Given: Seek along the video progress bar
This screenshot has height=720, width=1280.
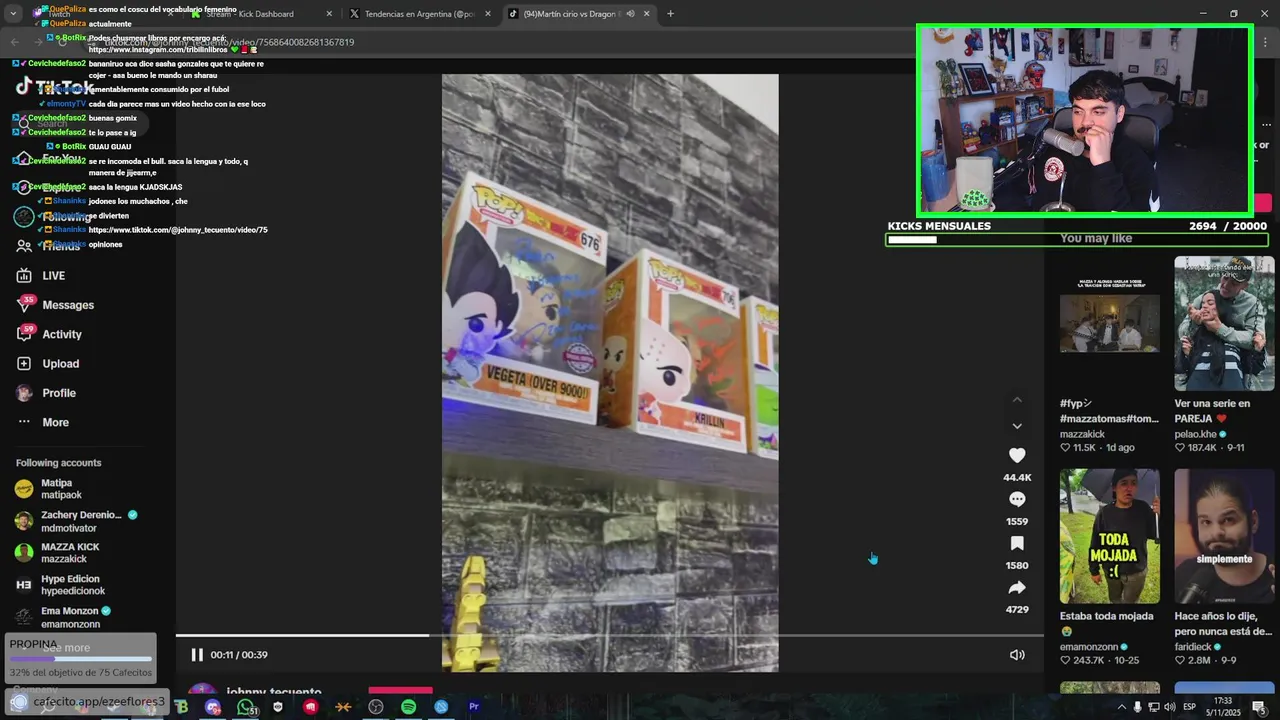Looking at the screenshot, I should pyautogui.click(x=610, y=635).
